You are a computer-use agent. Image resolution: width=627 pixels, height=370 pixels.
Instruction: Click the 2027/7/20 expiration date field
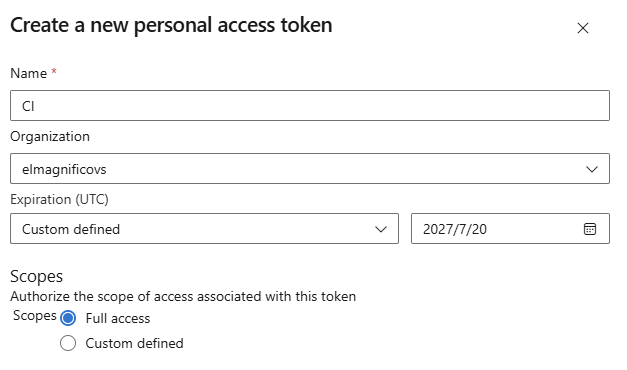(x=510, y=228)
